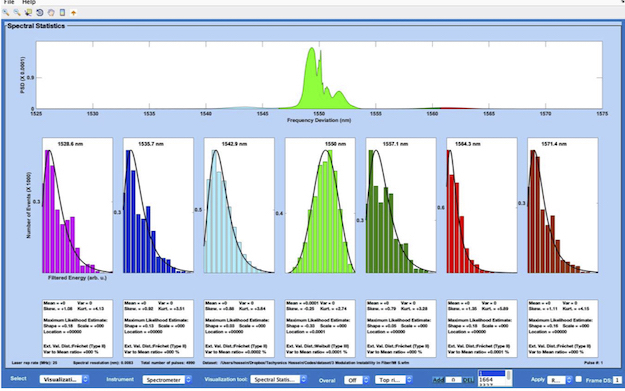625x391 pixels.
Task: Click the Frequency Deviation (nm) axis label
Action: [x=319, y=120]
